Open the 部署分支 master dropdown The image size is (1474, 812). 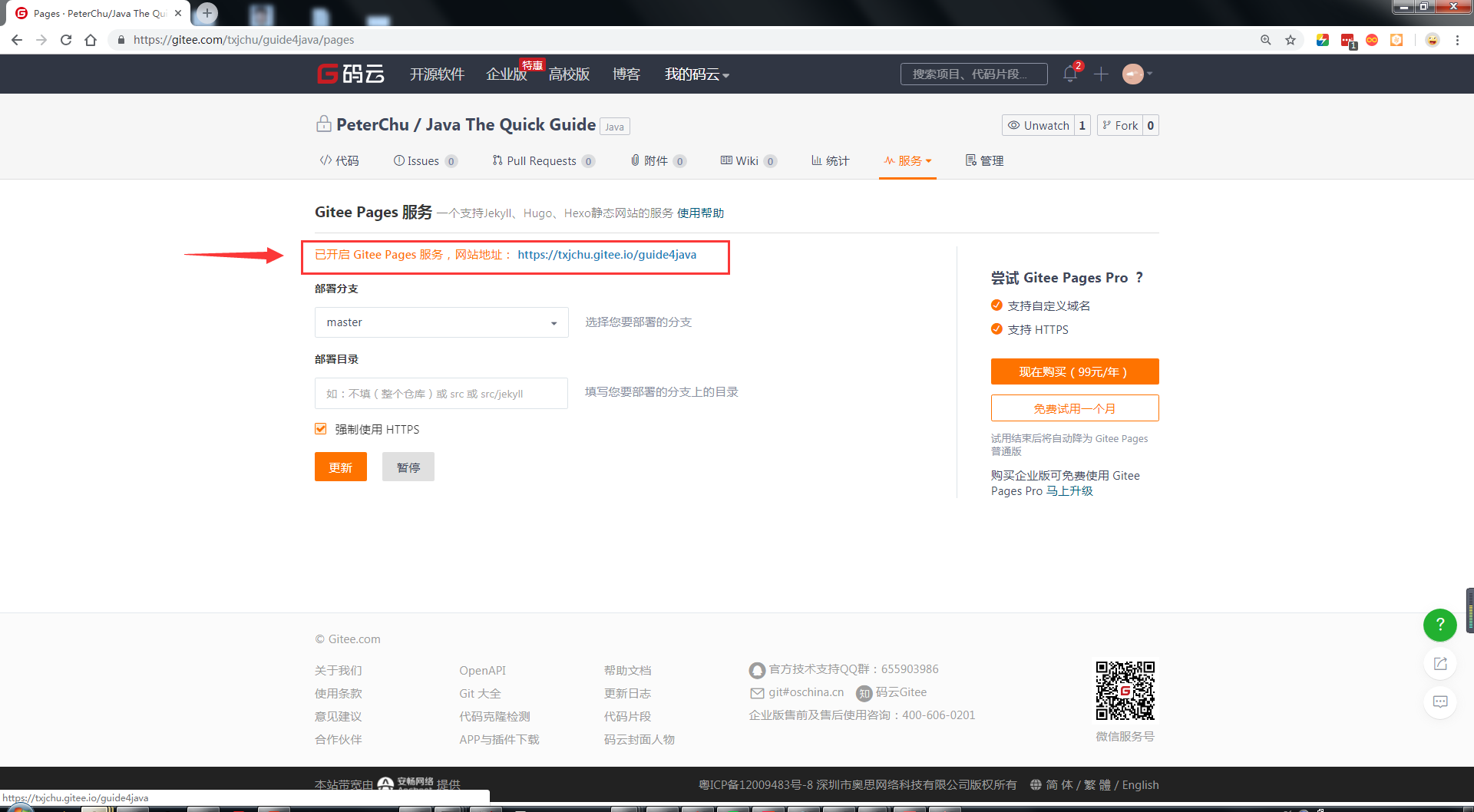tap(441, 322)
